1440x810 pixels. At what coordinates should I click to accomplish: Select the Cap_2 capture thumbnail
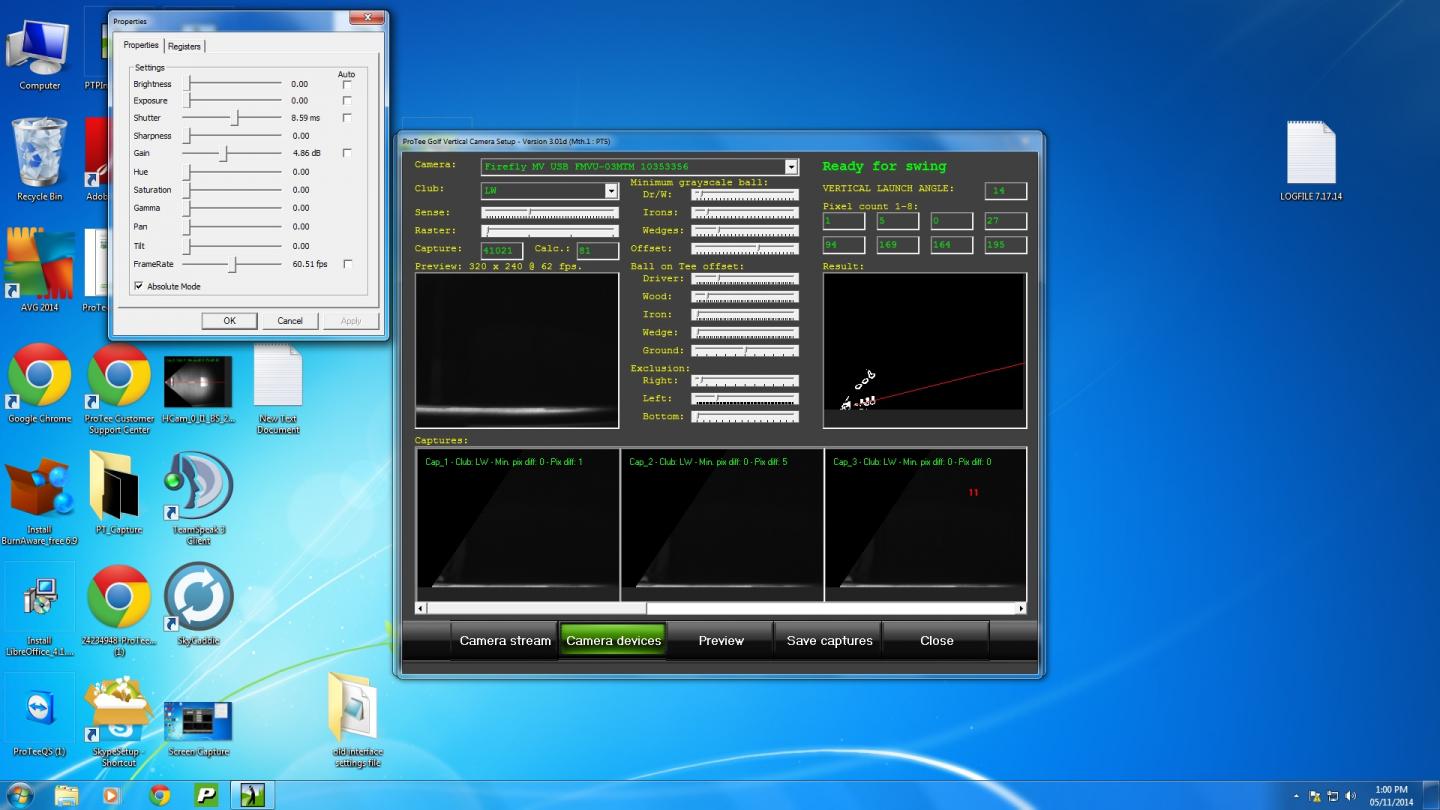click(722, 524)
